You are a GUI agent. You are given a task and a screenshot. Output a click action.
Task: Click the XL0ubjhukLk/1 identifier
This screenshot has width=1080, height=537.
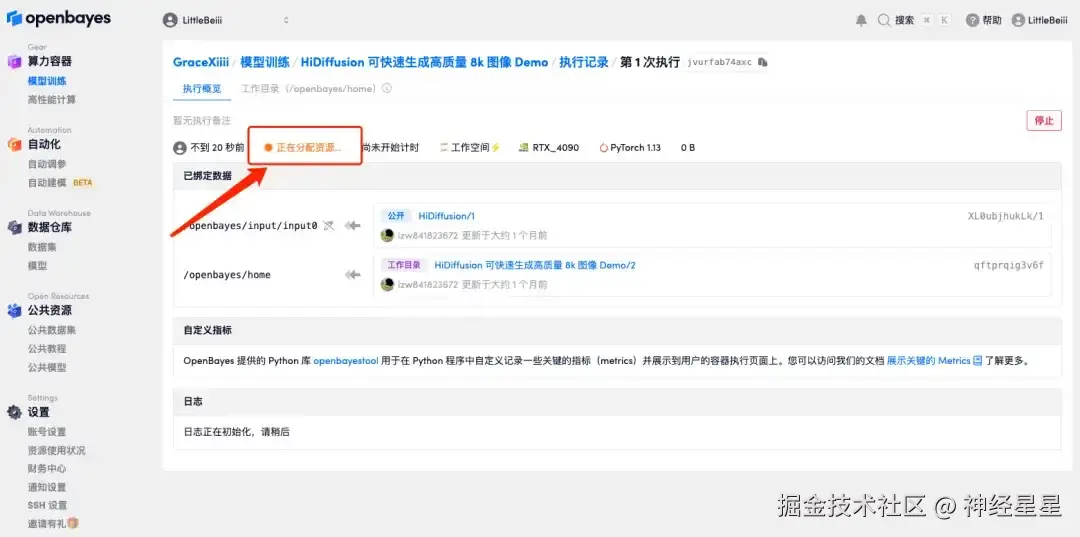pos(1006,215)
